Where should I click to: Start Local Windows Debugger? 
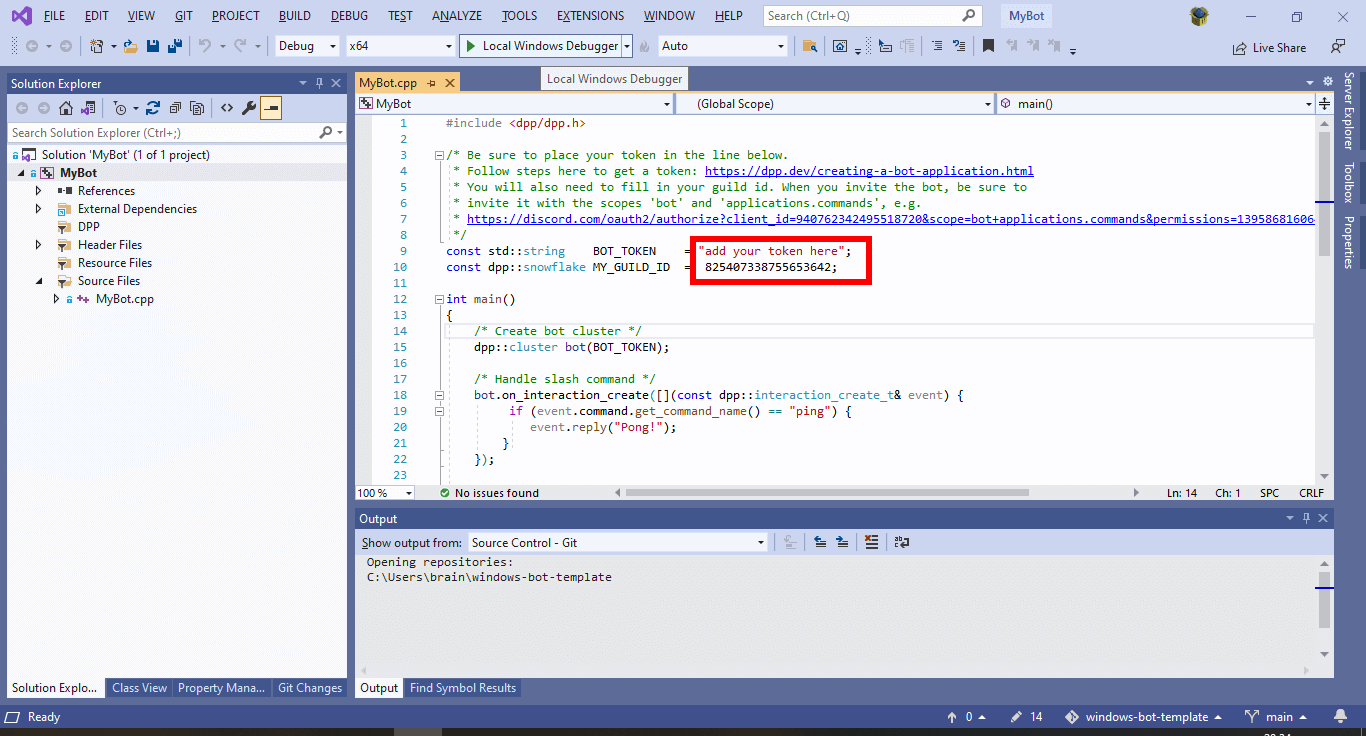(x=539, y=46)
